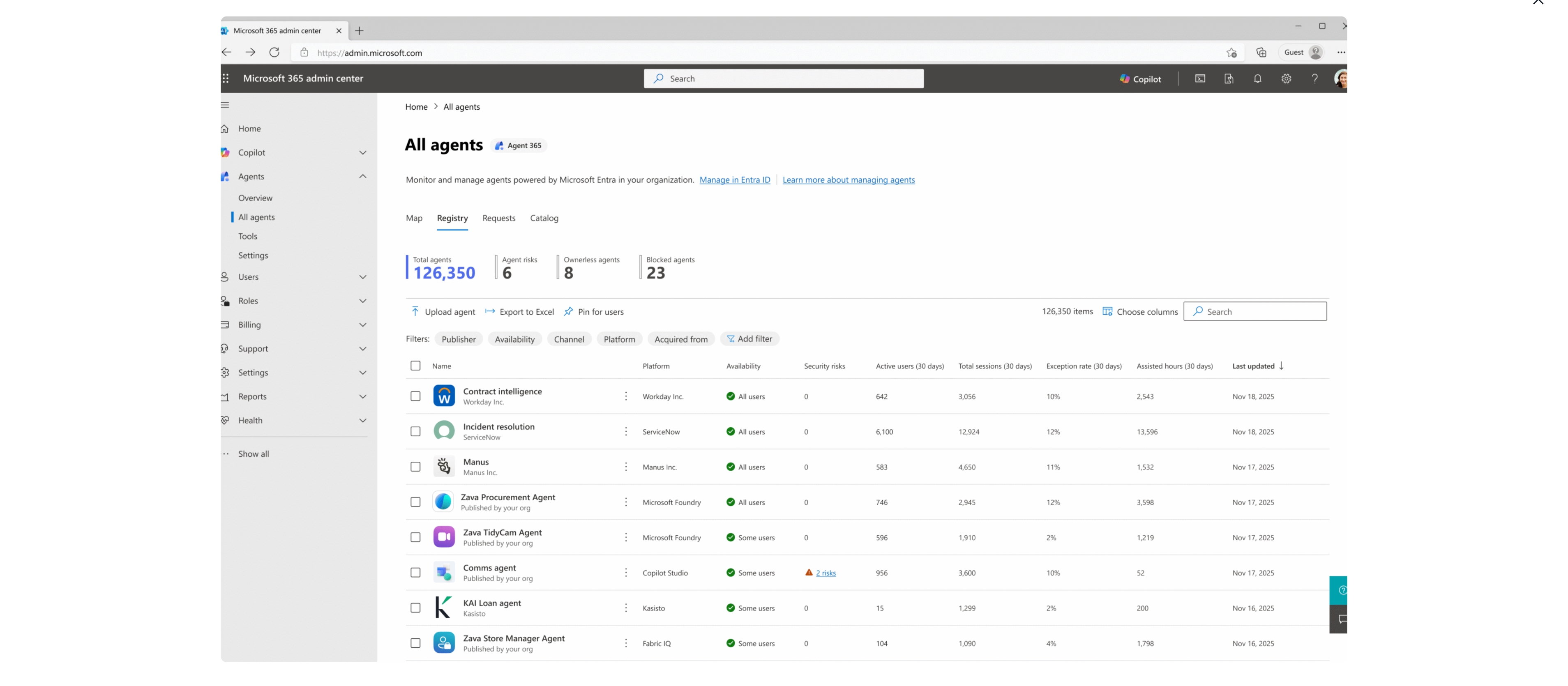Click Pin for users
Screen dimensions: 1568x686
(593, 312)
